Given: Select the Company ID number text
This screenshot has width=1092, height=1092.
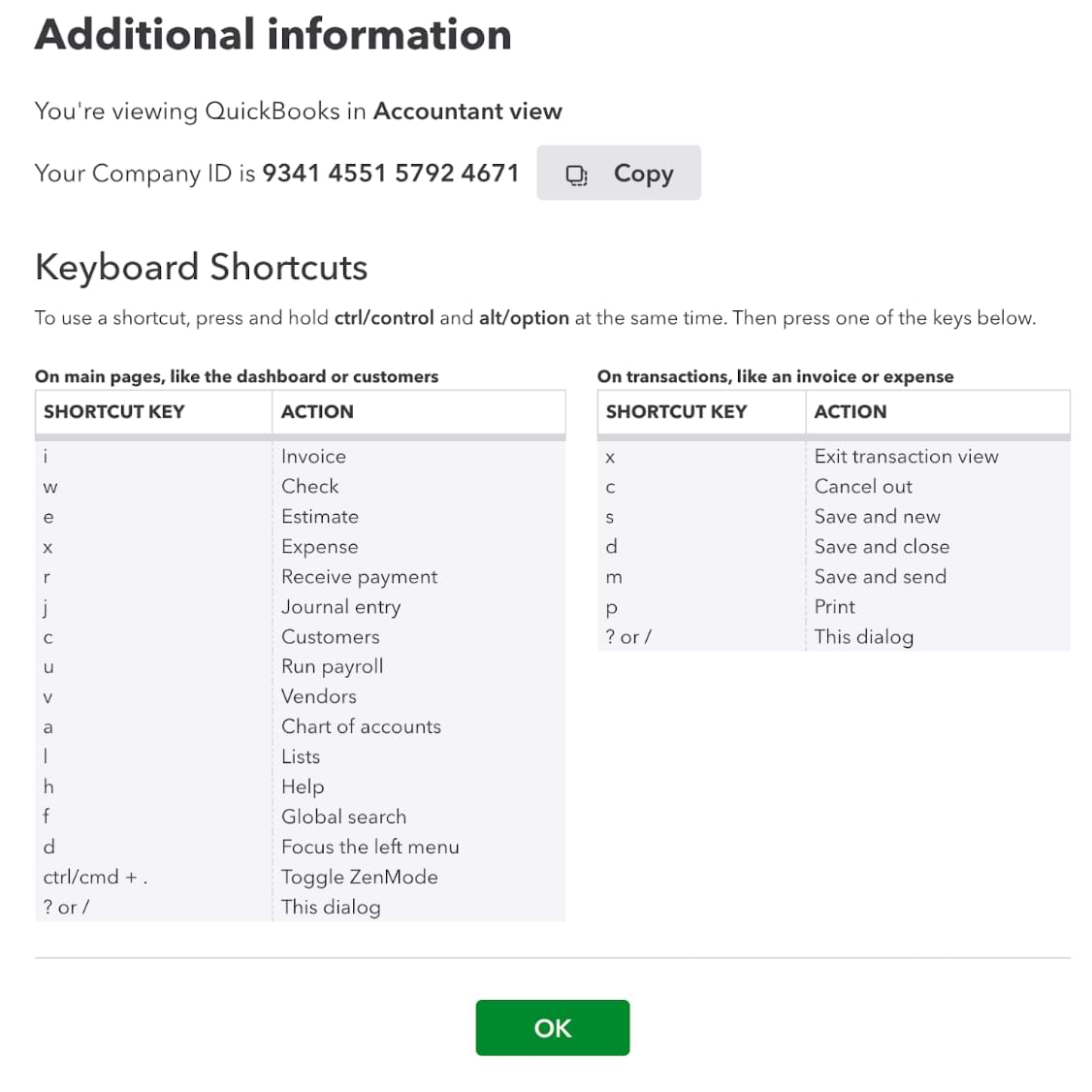Looking at the screenshot, I should click(390, 174).
